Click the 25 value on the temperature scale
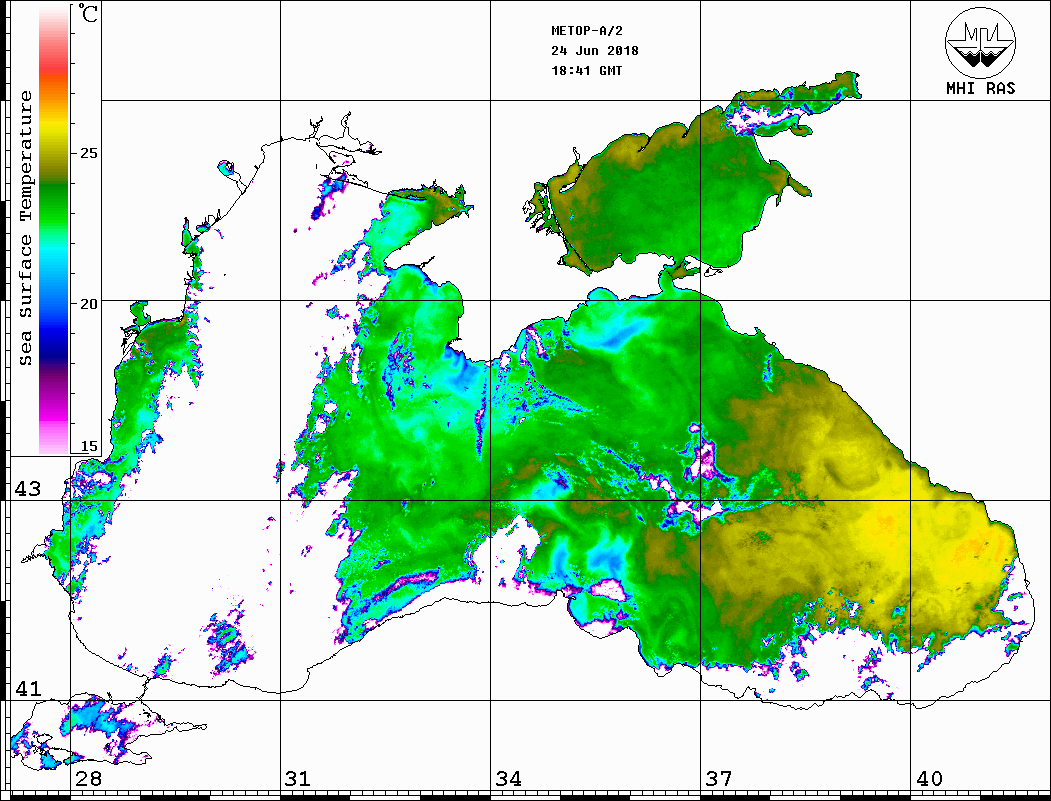 click(88, 153)
